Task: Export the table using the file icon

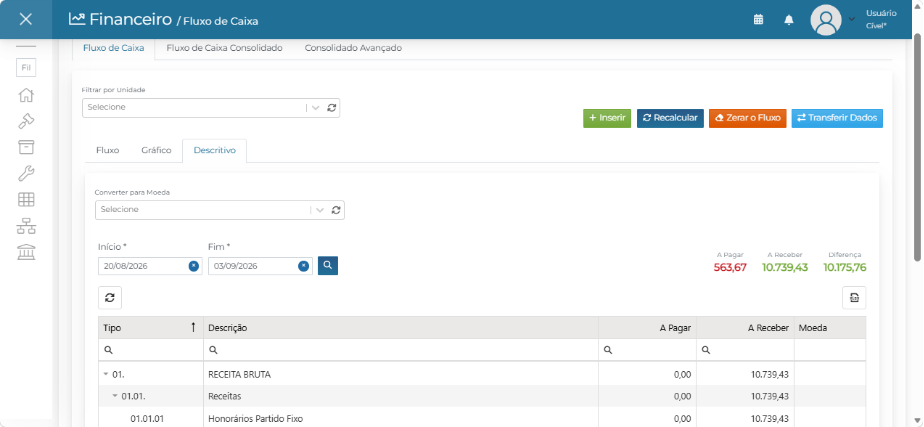Action: pyautogui.click(x=854, y=297)
